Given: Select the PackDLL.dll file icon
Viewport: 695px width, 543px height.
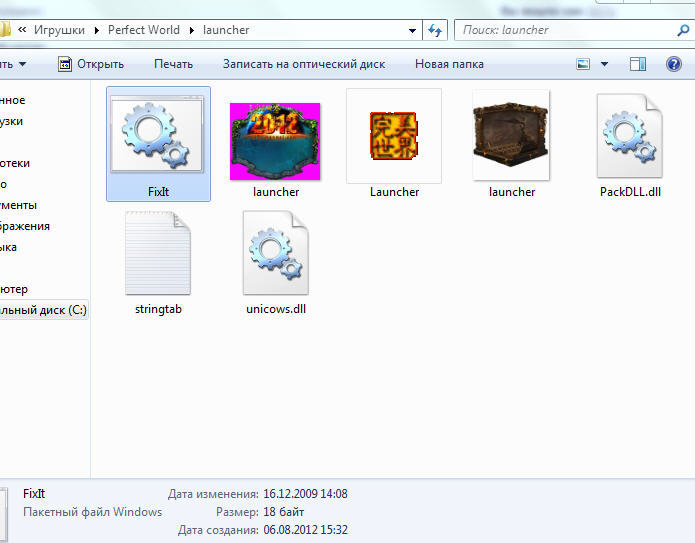Looking at the screenshot, I should pos(629,137).
